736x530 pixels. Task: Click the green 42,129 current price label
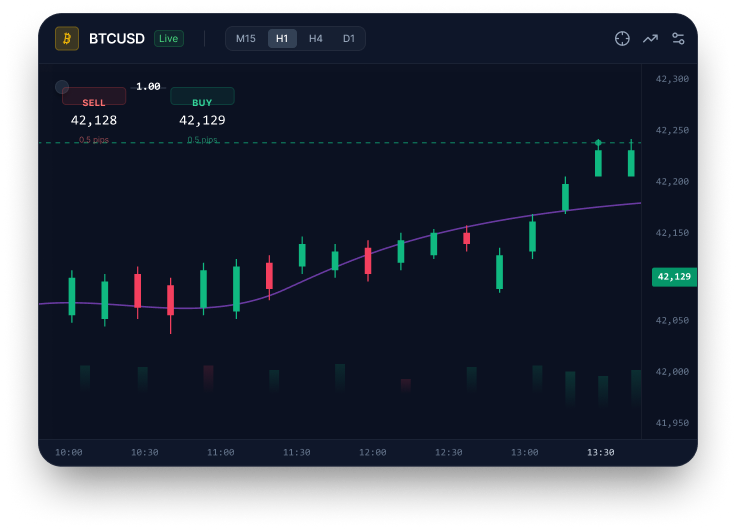[674, 277]
